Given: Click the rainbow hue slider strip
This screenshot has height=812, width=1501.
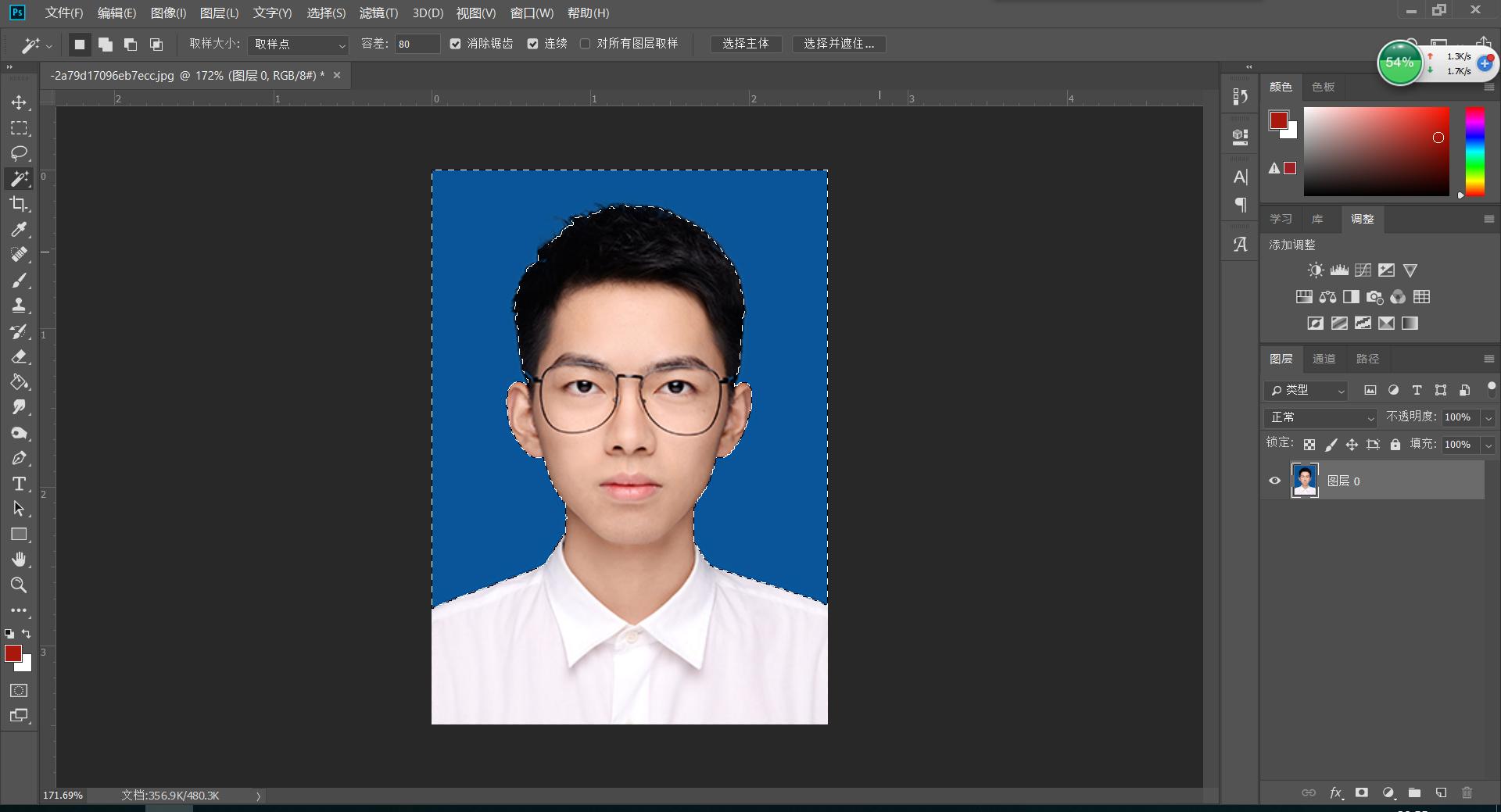Looking at the screenshot, I should click(x=1474, y=152).
